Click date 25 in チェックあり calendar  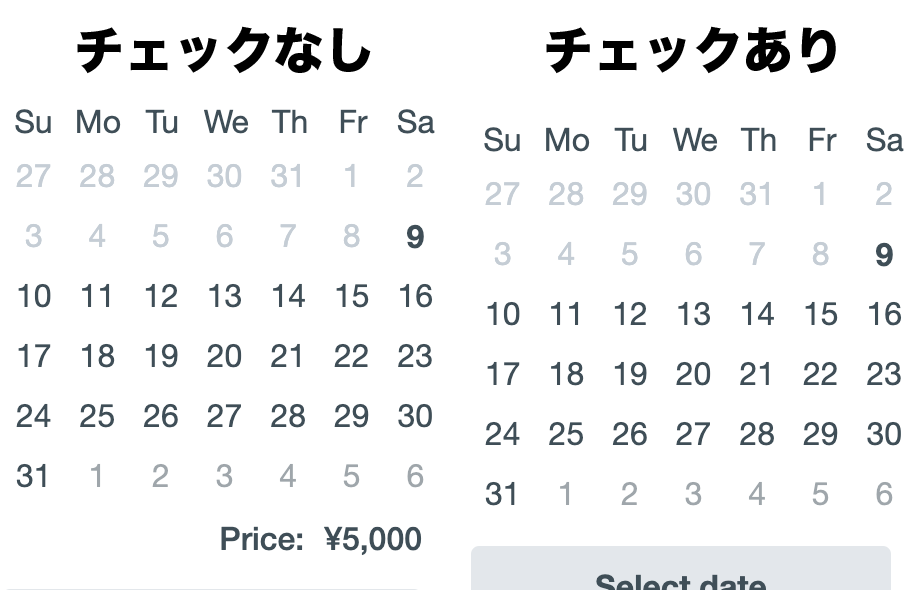(566, 434)
